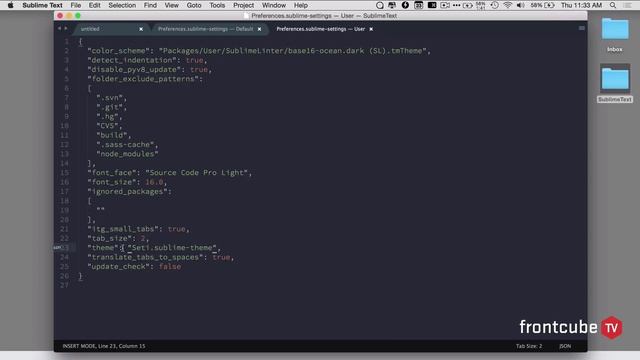Click "itg_small_tabs" setting
640x360 pixels.
tap(123, 229)
